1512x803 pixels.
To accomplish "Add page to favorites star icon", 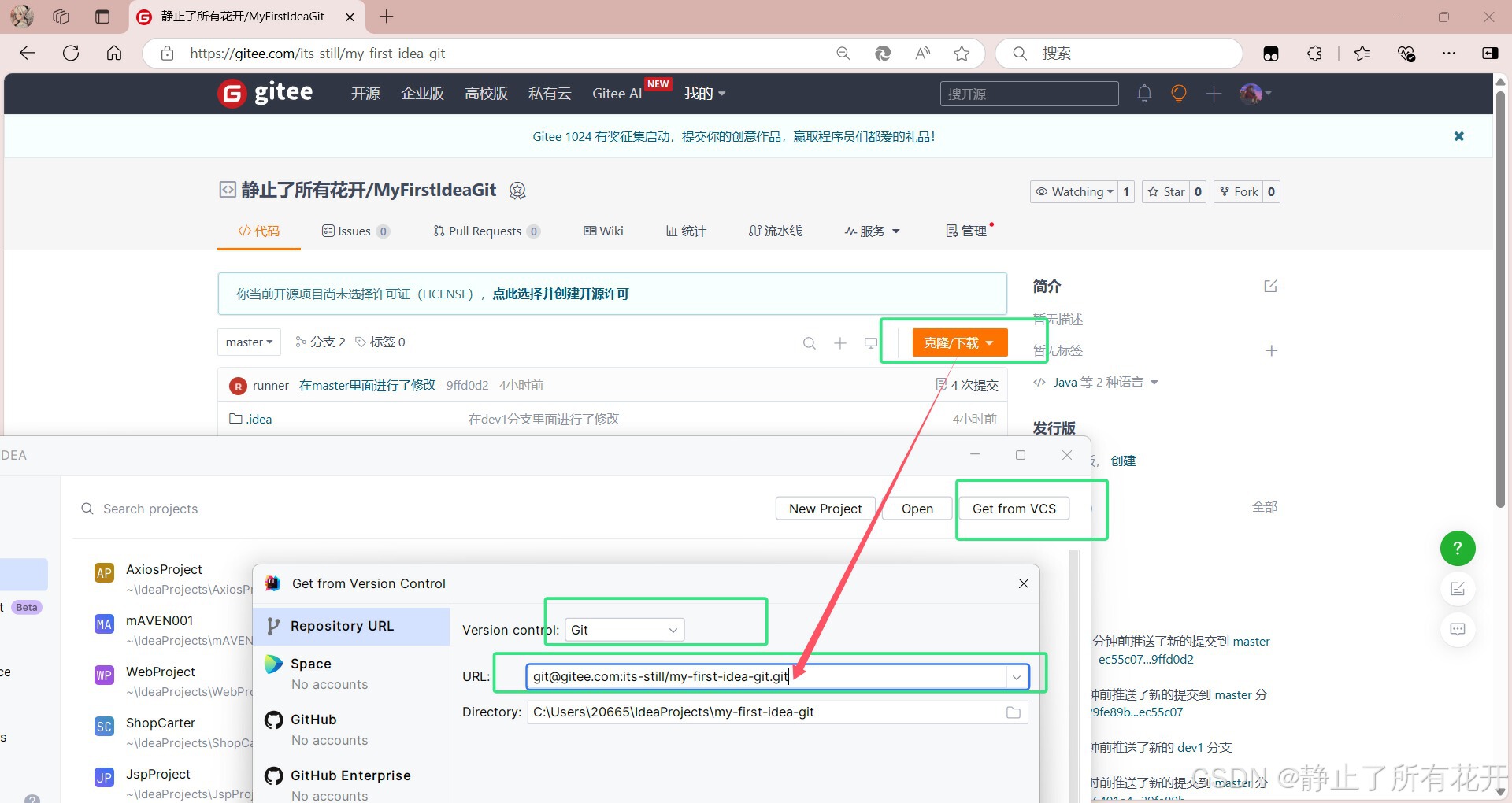I will (x=962, y=54).
